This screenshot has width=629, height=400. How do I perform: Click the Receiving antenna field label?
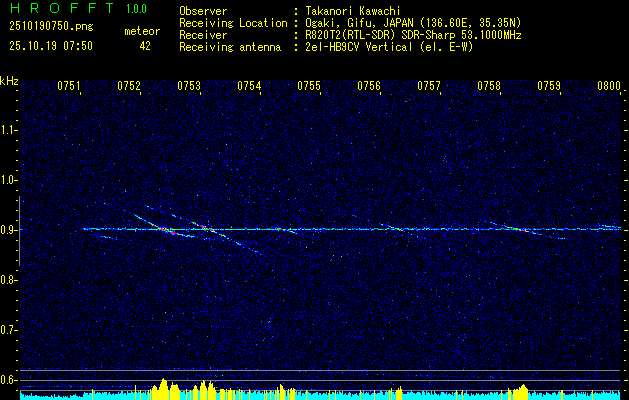point(230,47)
